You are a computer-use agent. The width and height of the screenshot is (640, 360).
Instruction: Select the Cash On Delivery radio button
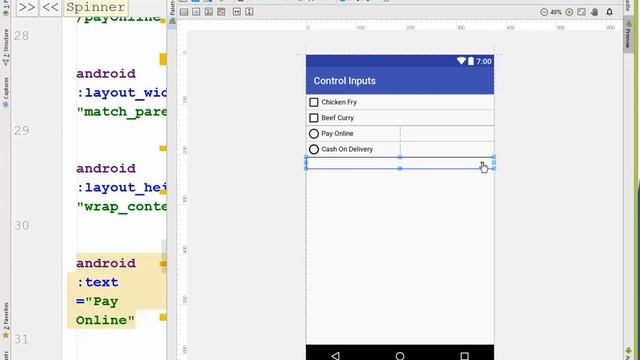coord(313,149)
